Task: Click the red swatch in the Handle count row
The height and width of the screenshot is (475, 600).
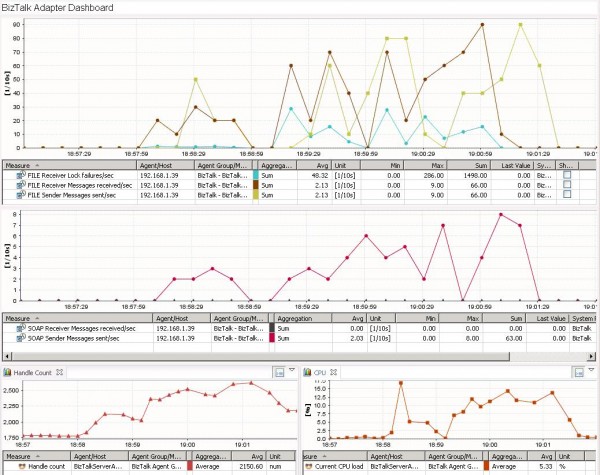Action: tap(190, 466)
